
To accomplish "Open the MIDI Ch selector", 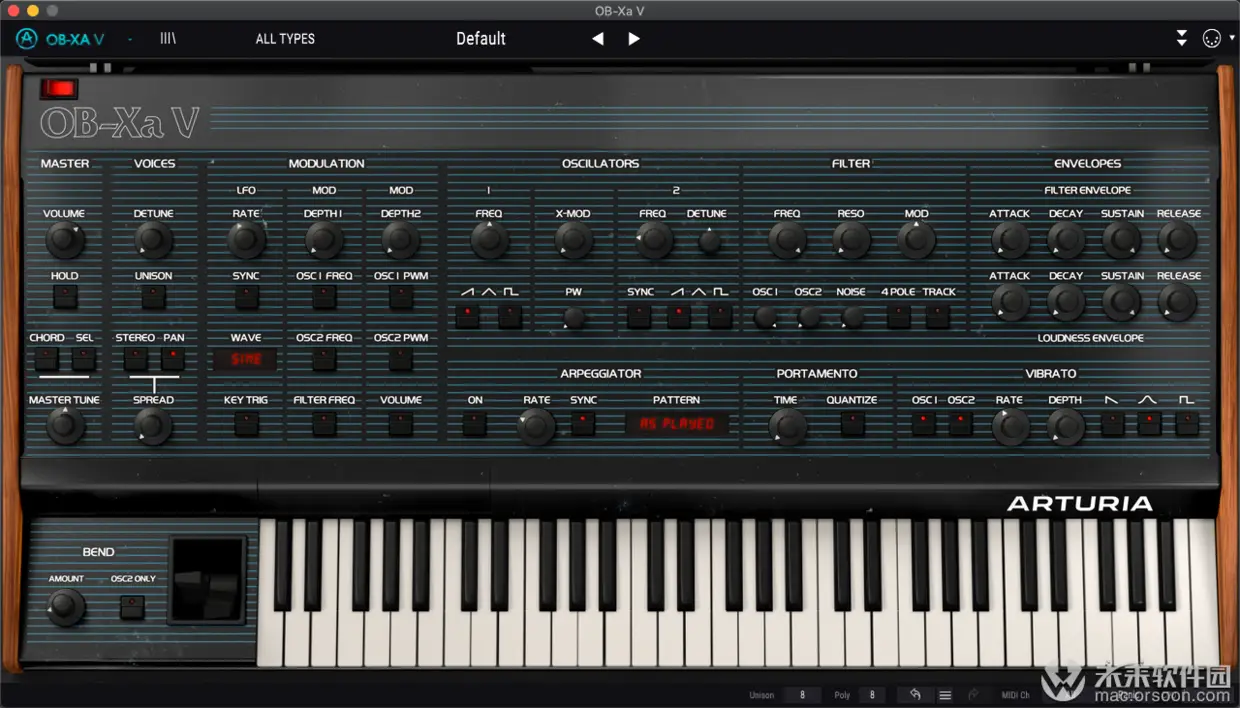I will click(x=1070, y=695).
